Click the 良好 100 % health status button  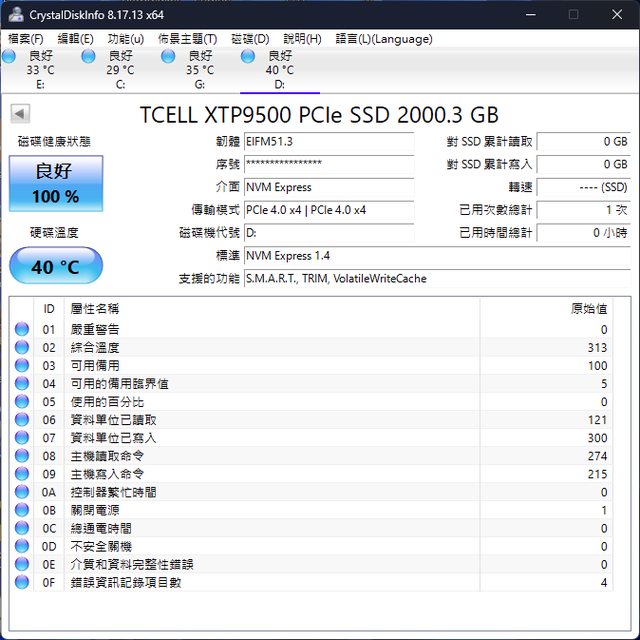[56, 183]
